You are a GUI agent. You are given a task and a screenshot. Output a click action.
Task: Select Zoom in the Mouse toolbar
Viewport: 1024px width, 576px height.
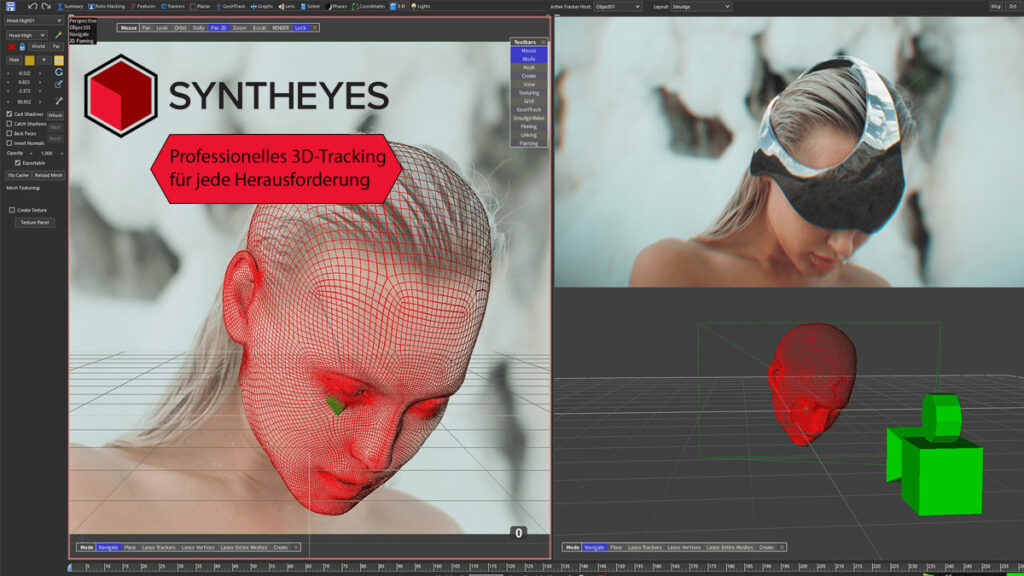click(240, 28)
